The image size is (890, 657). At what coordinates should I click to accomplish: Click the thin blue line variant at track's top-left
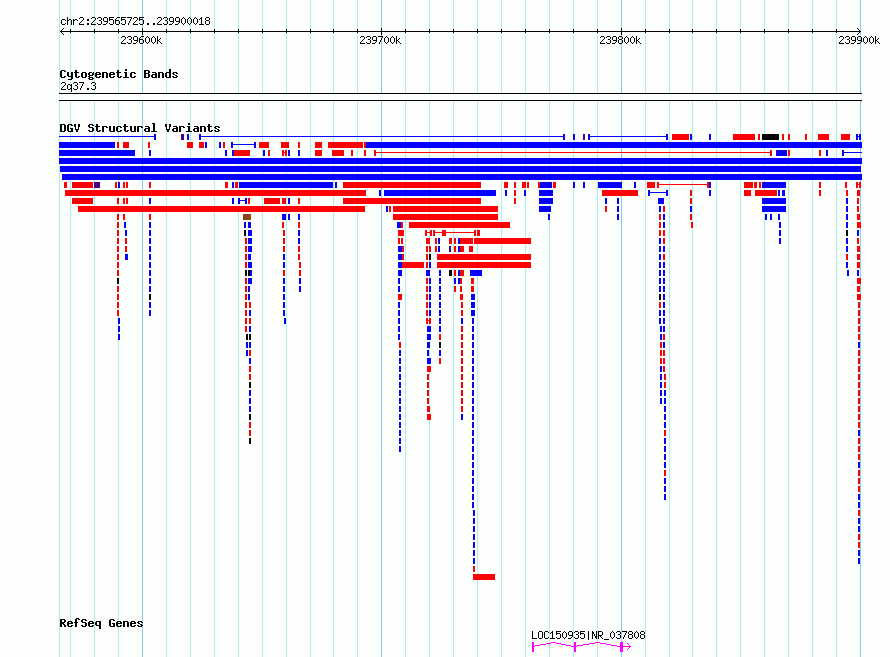coord(107,137)
